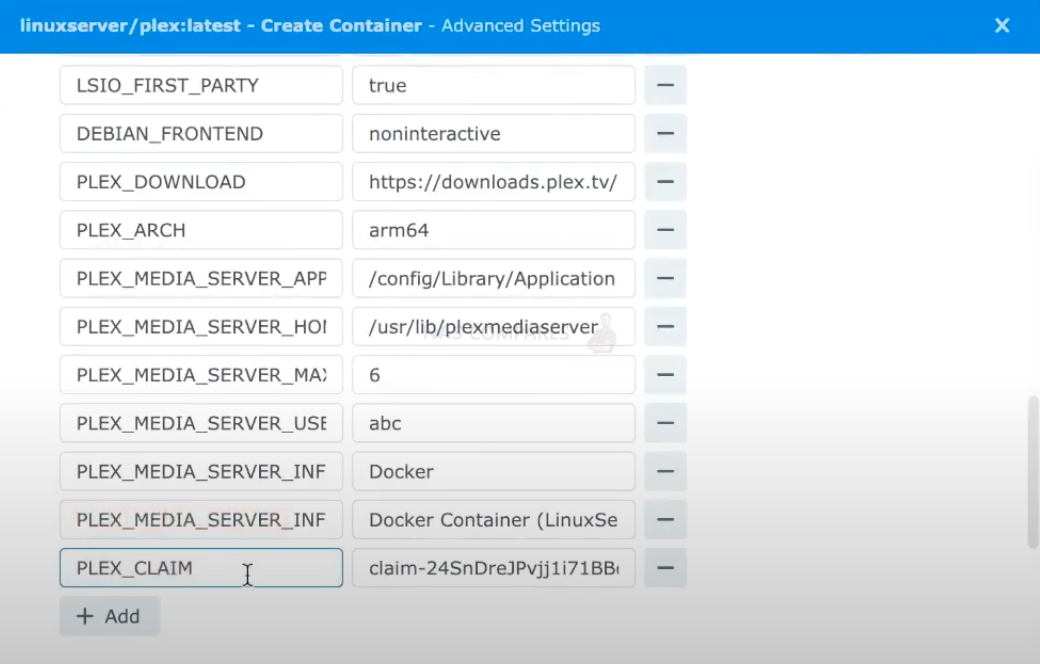Select the LSIO_FIRST_PARTY name field
The height and width of the screenshot is (664, 1040).
point(201,85)
